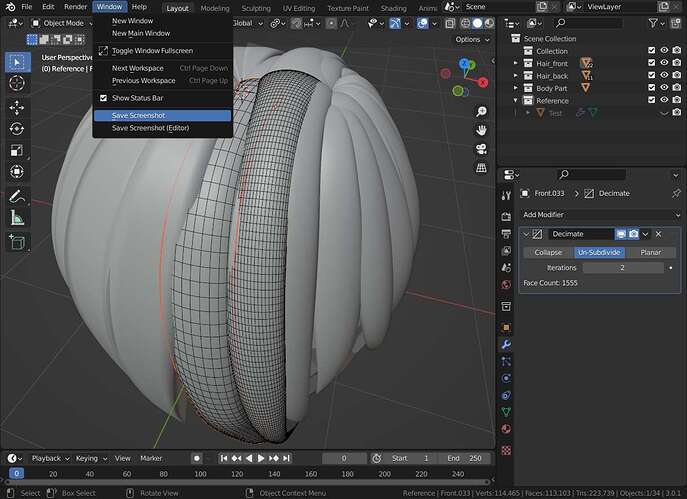Screen dimensions: 687x499
Task: Collapse the Reference collection
Action: tap(516, 100)
